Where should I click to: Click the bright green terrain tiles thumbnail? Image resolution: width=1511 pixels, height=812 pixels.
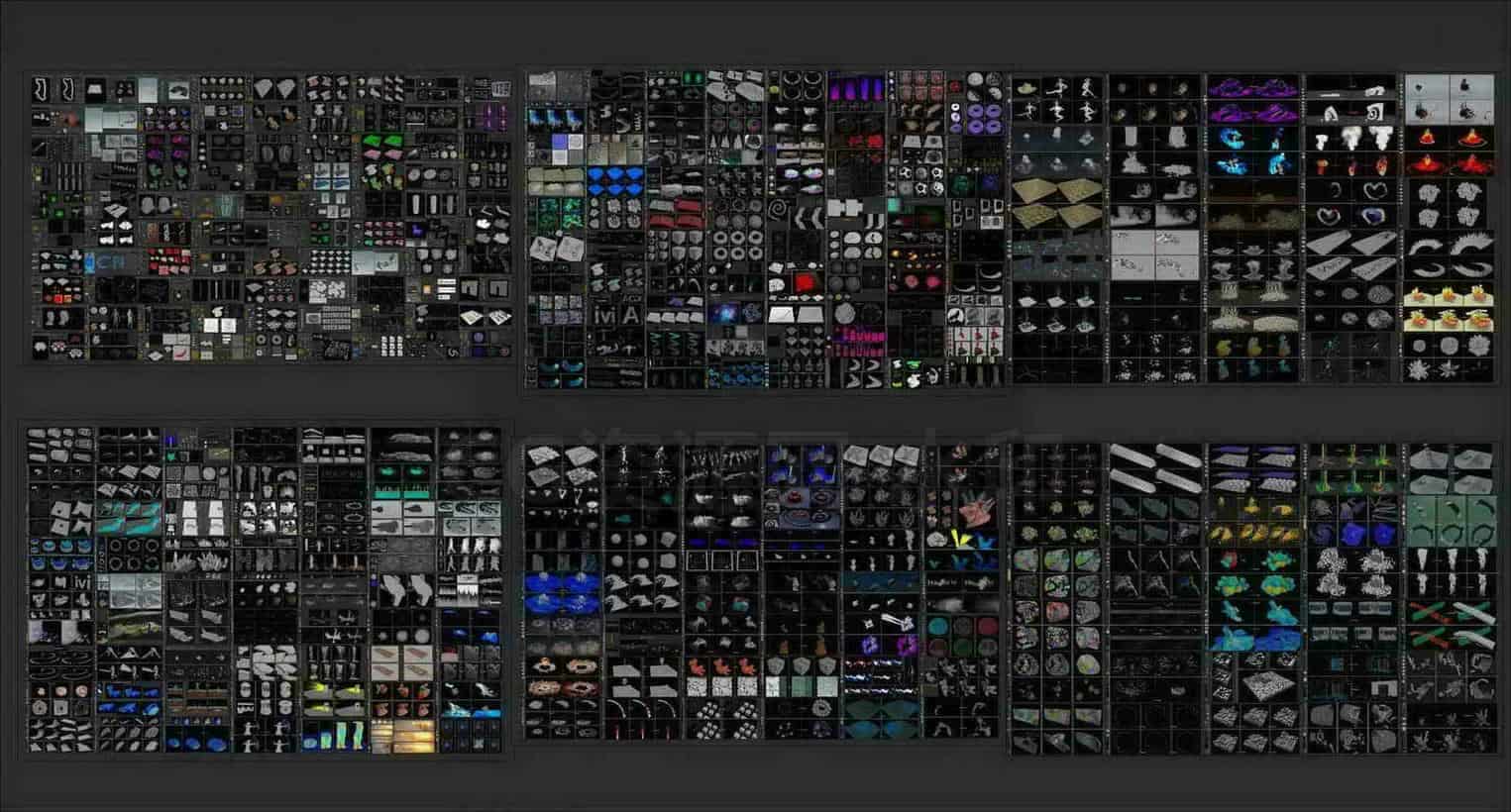pos(383,142)
